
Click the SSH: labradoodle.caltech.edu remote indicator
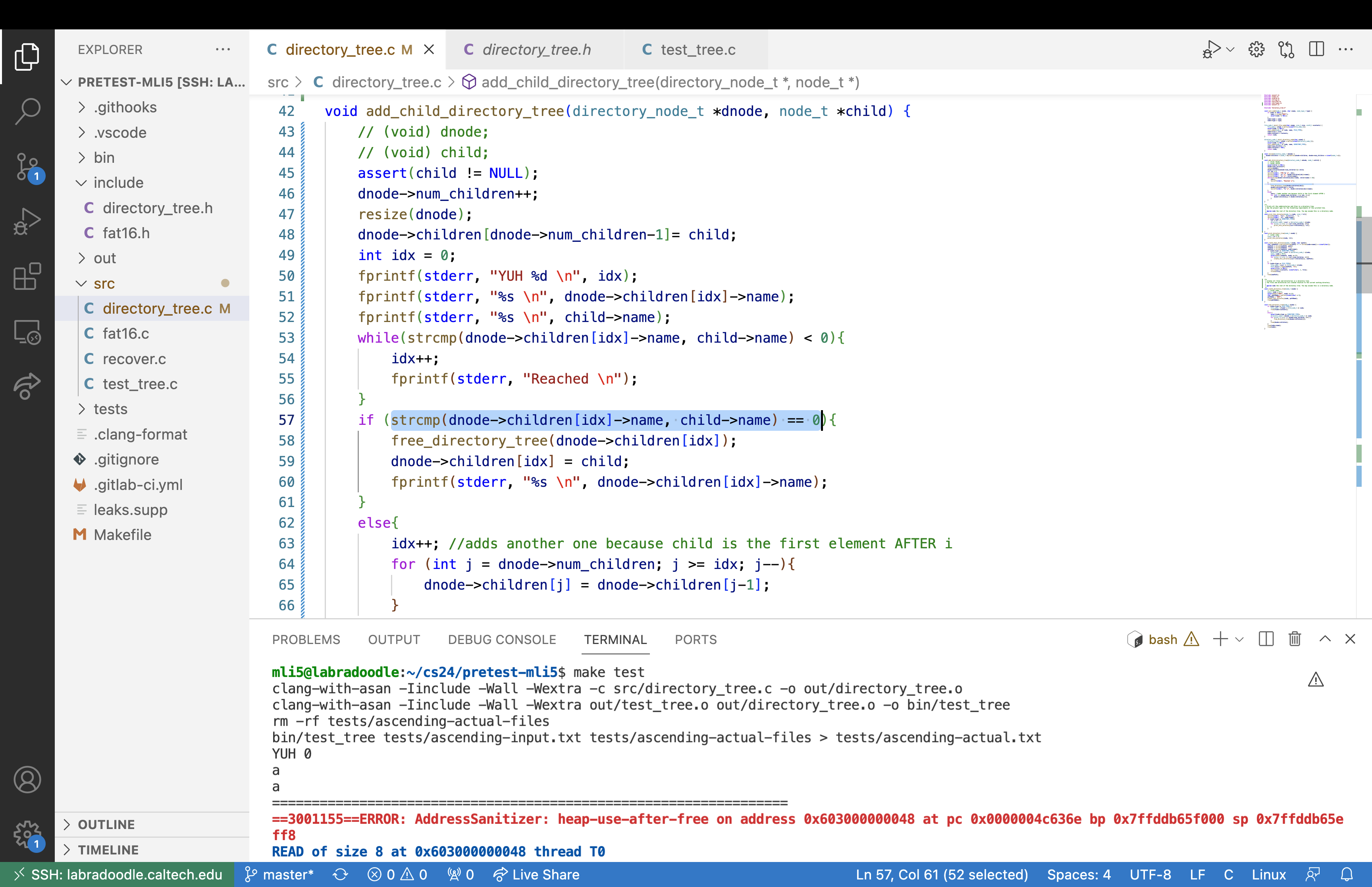(118, 874)
